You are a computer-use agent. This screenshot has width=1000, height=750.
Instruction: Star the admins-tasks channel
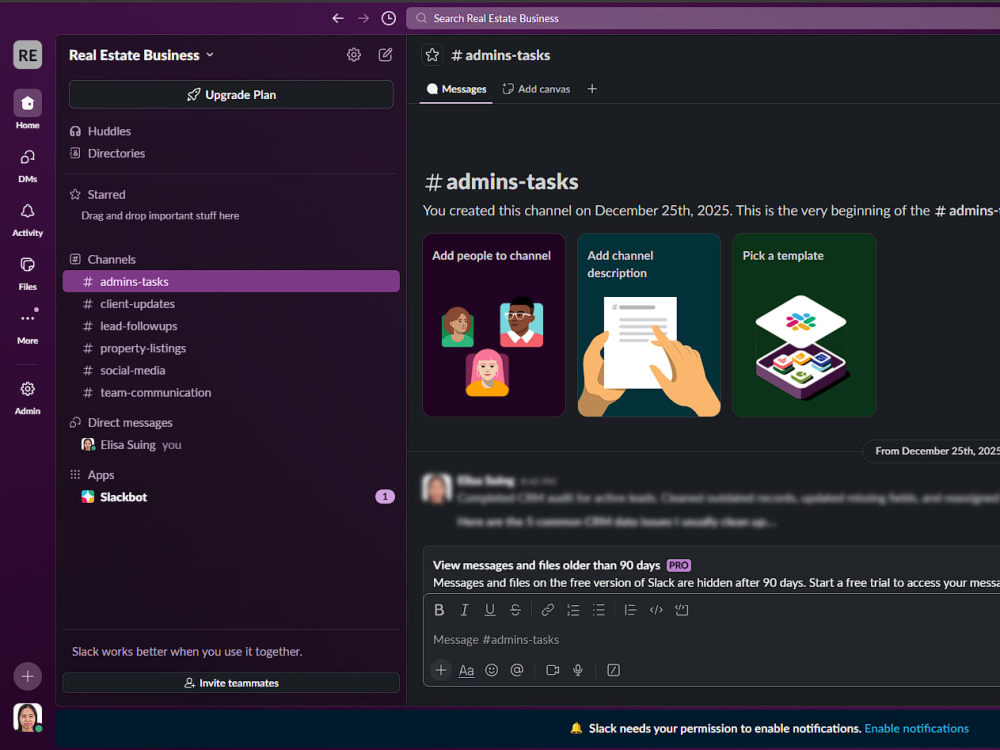[x=432, y=55]
